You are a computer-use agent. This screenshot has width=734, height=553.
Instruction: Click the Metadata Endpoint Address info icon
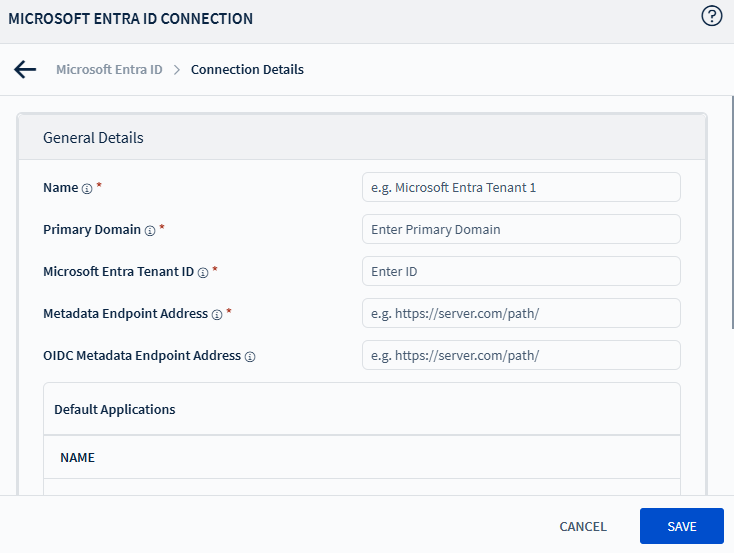click(x=217, y=314)
